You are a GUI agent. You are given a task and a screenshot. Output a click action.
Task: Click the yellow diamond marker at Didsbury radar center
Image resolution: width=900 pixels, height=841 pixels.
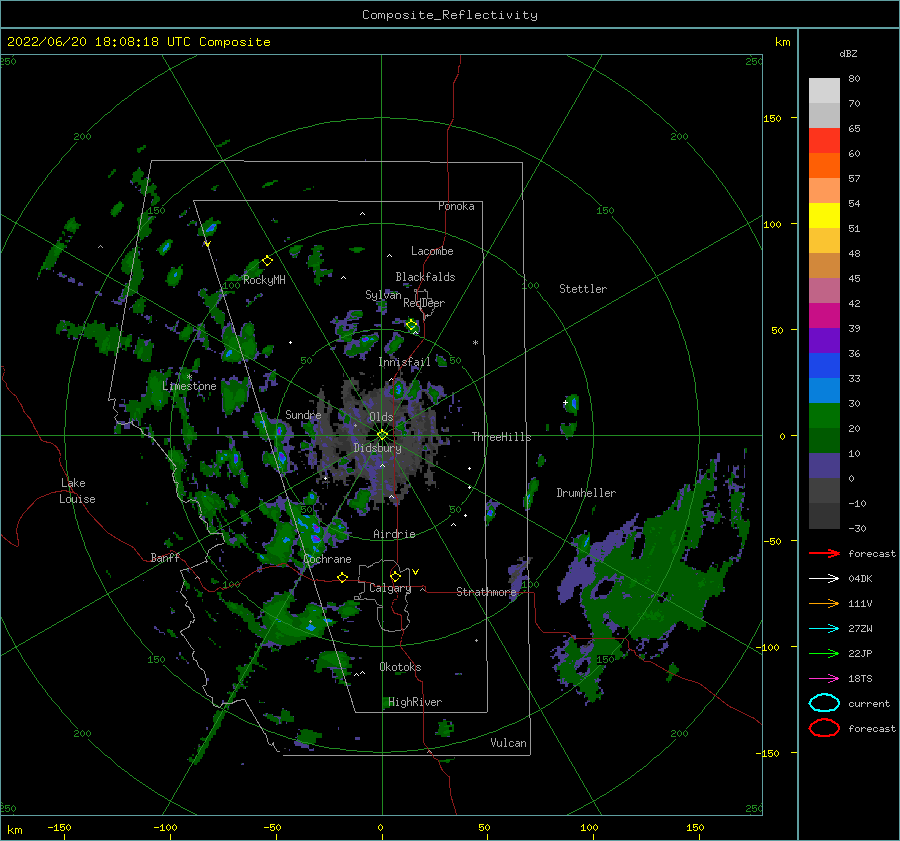pos(382,435)
